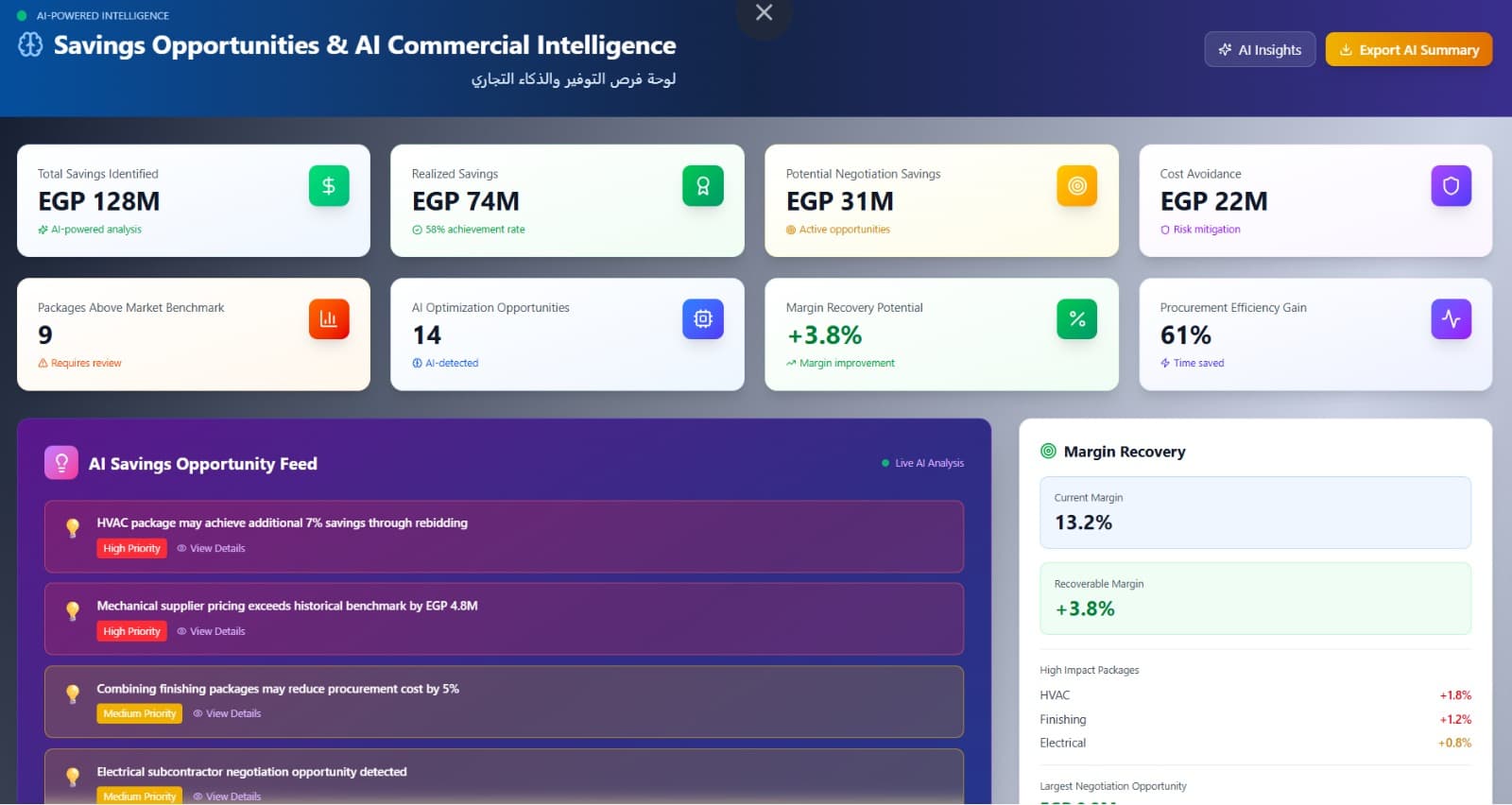This screenshot has width=1512, height=805.
Task: View Details for Combining finishing packages
Action: (227, 713)
